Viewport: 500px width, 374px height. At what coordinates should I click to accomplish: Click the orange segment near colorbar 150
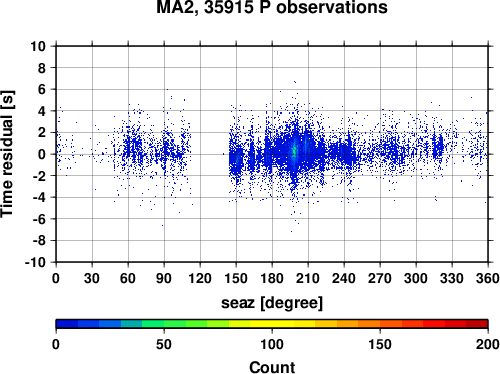pos(380,324)
